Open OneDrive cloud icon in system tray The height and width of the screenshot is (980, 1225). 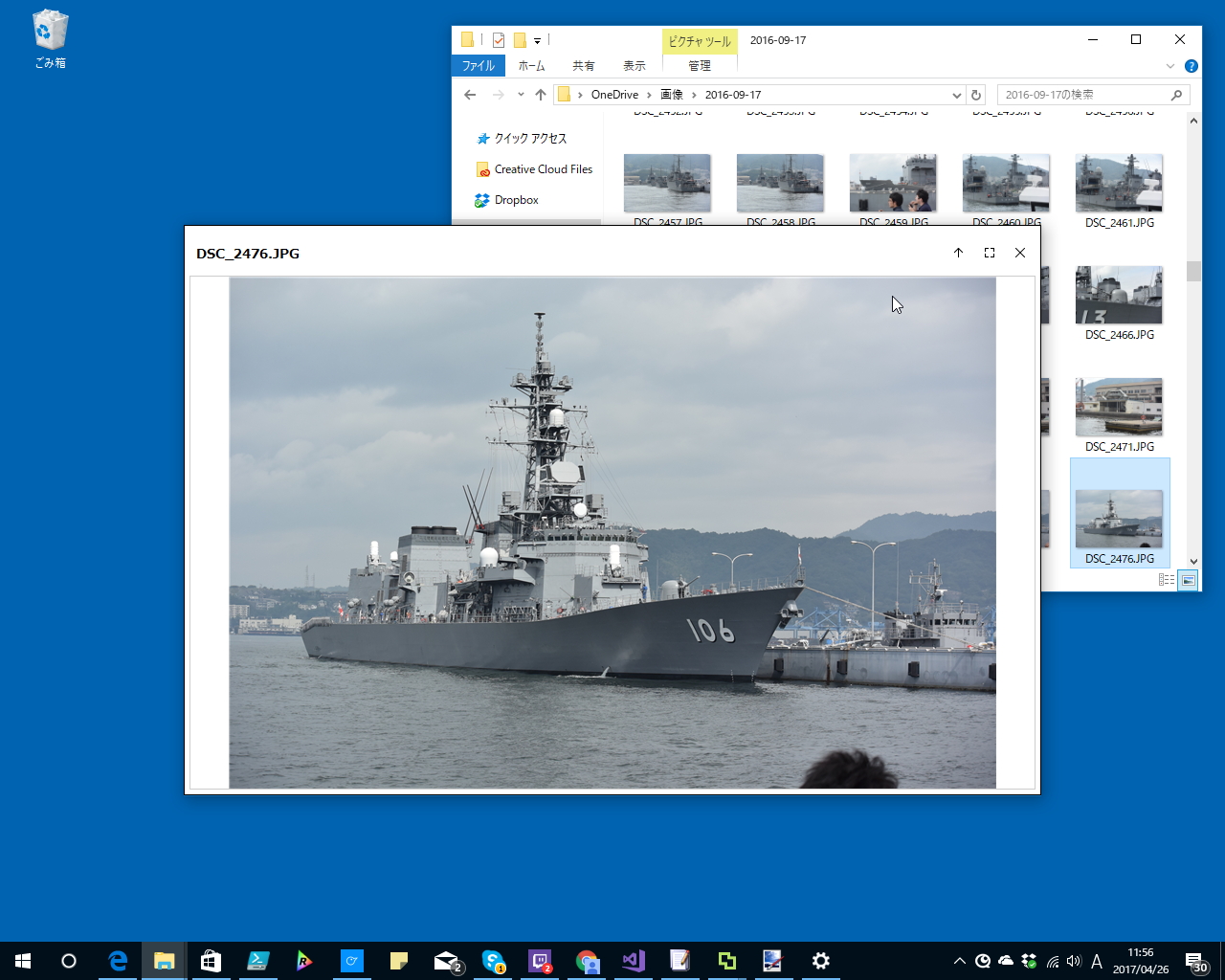tap(1006, 961)
